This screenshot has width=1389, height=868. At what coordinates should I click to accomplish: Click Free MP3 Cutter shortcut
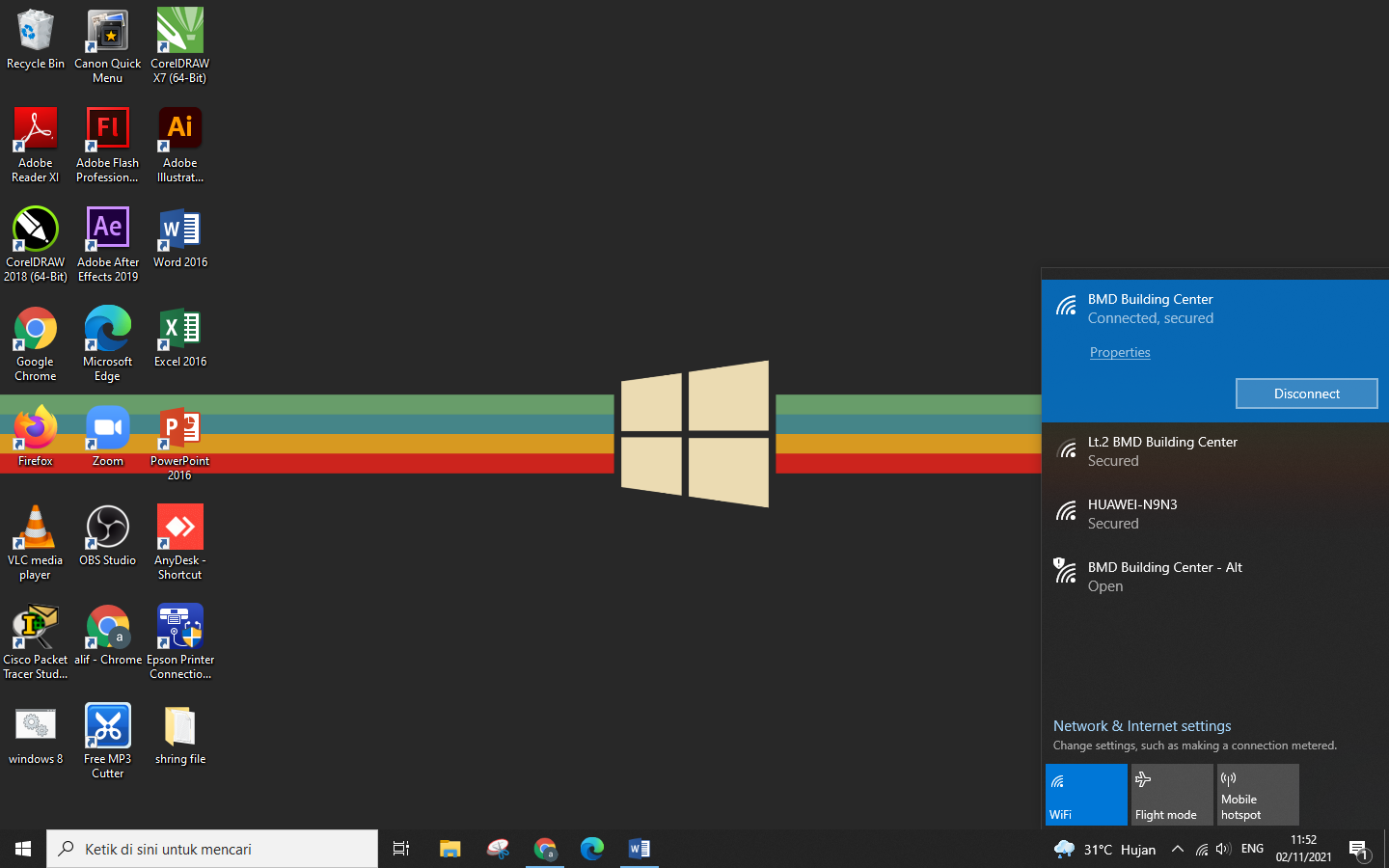tap(108, 742)
